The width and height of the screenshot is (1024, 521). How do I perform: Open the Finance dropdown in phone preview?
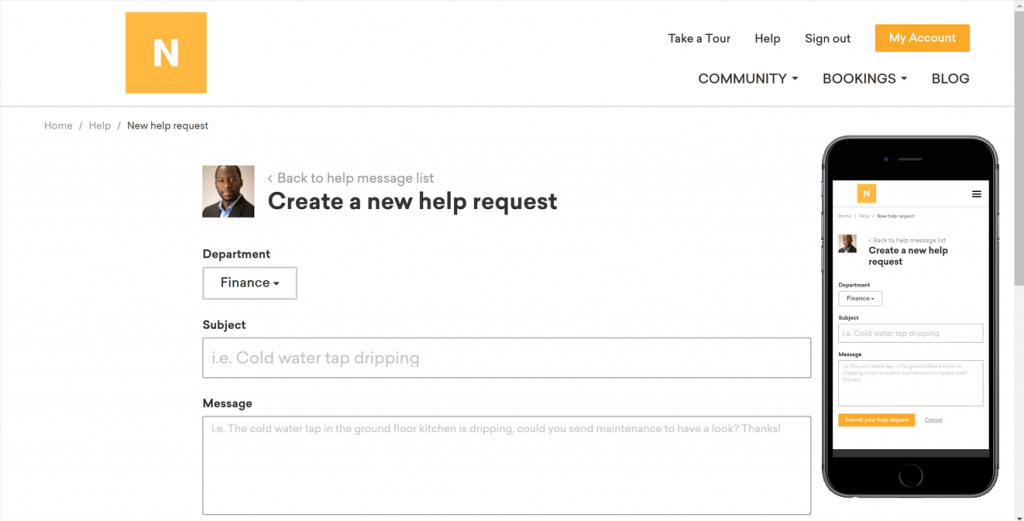click(860, 298)
